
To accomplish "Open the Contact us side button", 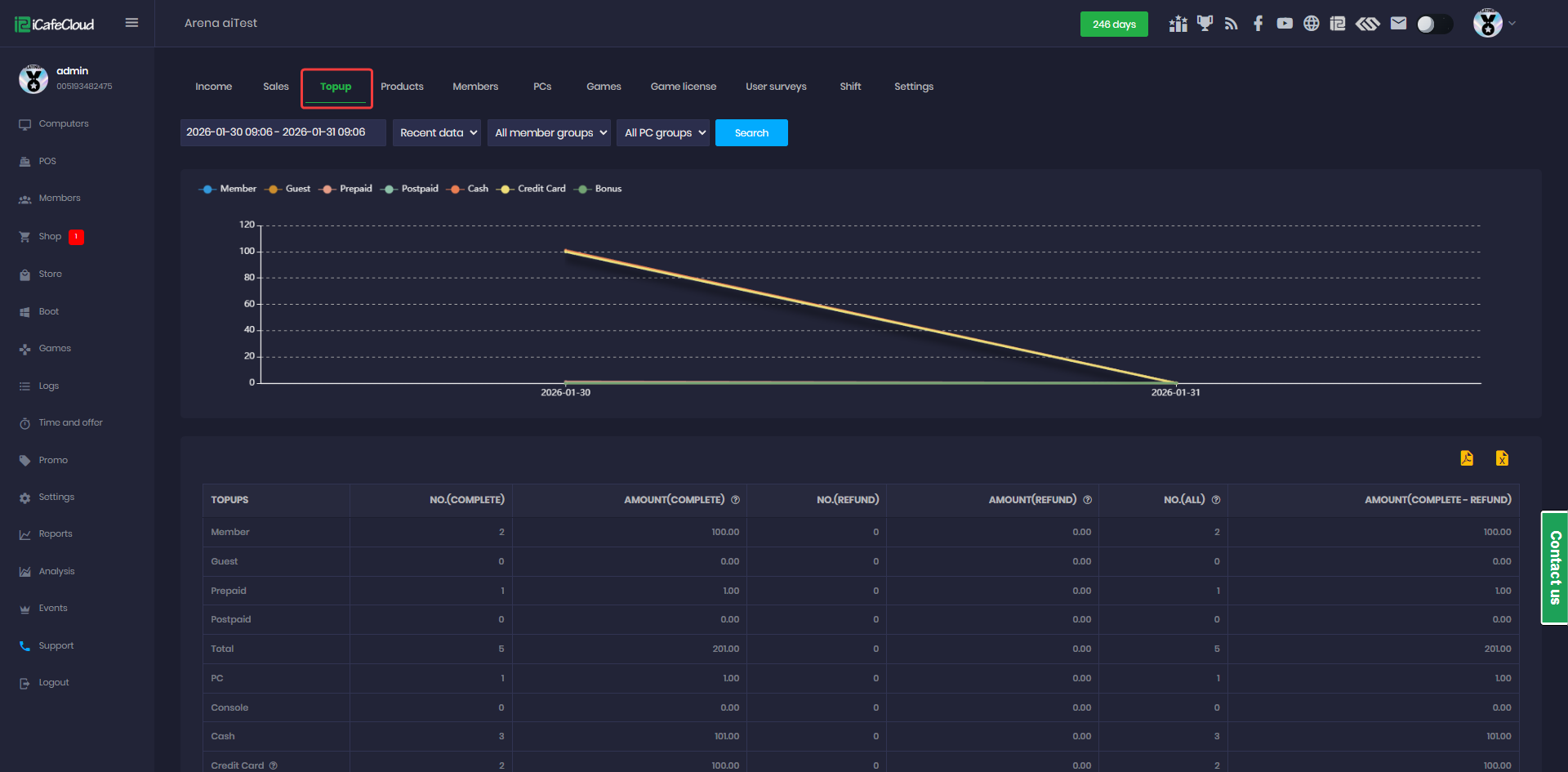I will [1554, 568].
